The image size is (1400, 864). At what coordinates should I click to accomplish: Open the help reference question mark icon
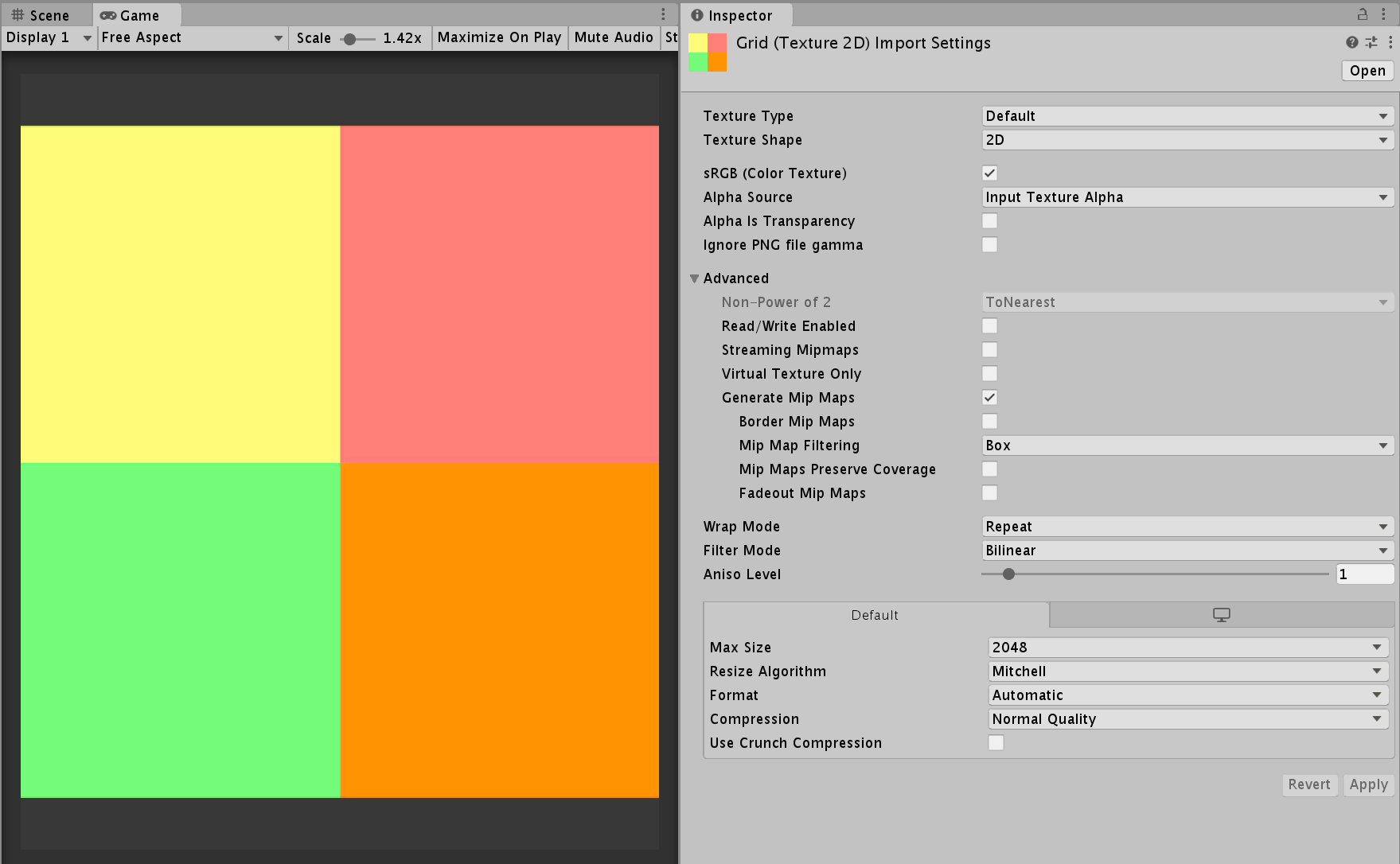click(1351, 42)
